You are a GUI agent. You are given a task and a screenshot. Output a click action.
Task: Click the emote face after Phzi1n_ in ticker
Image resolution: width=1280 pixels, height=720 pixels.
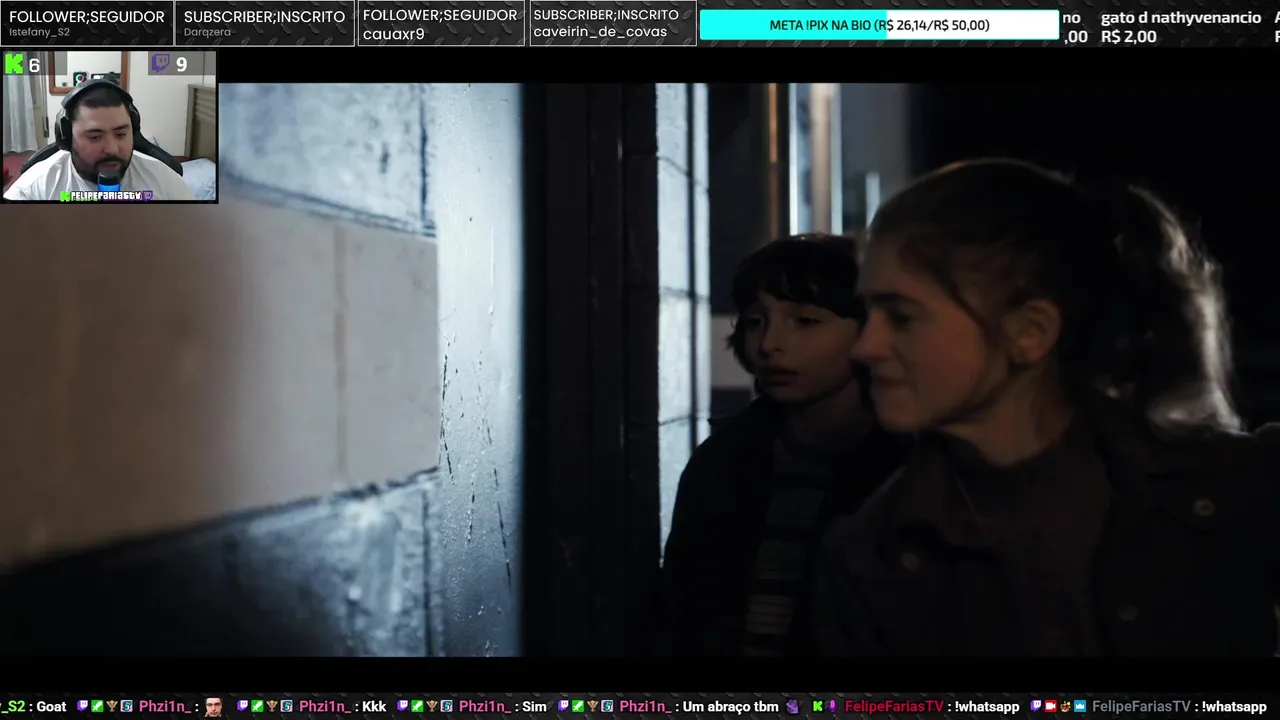[x=214, y=707]
